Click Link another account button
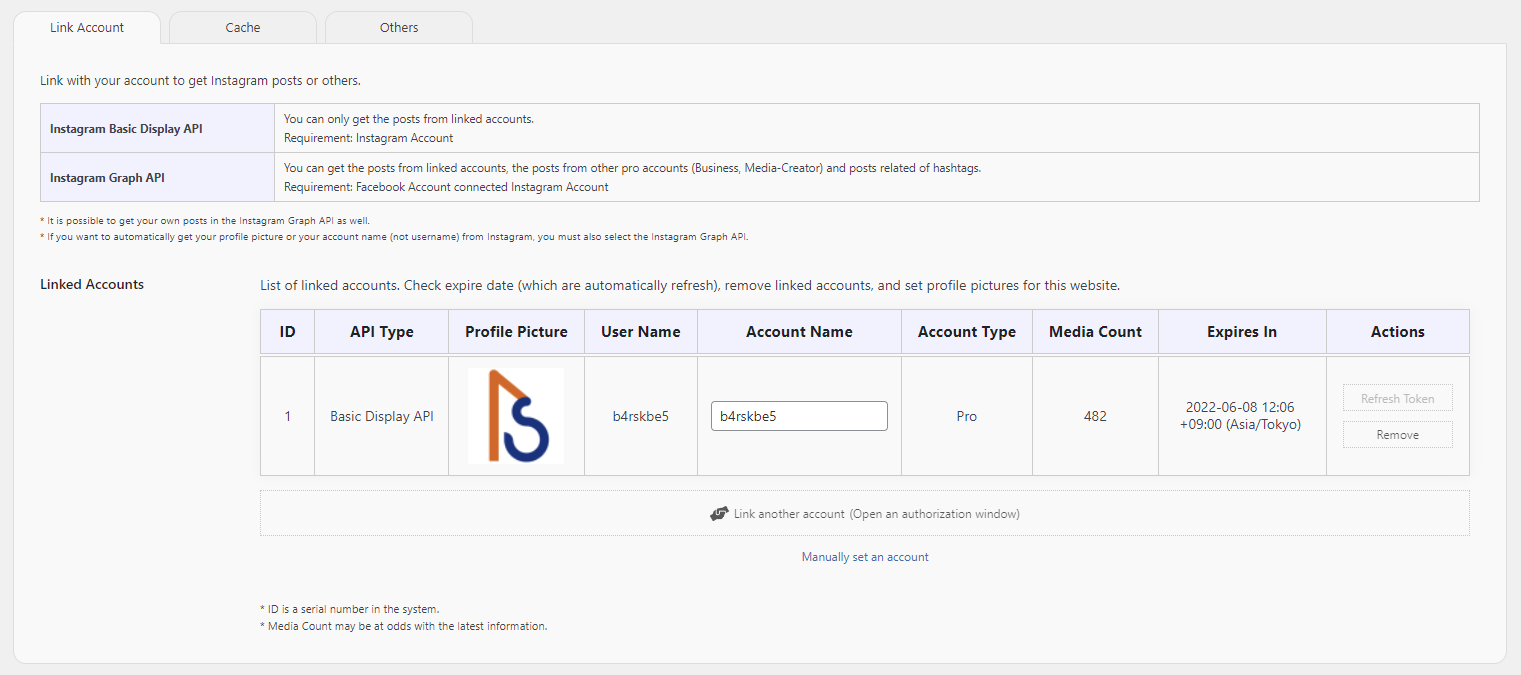 pyautogui.click(x=865, y=513)
